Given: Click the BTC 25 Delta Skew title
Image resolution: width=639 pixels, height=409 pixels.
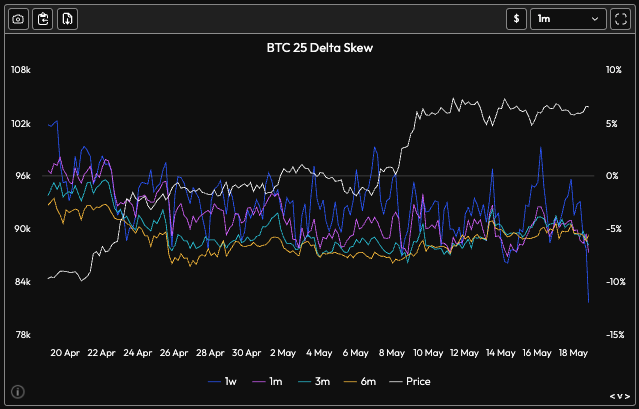Looking at the screenshot, I should (x=320, y=48).
